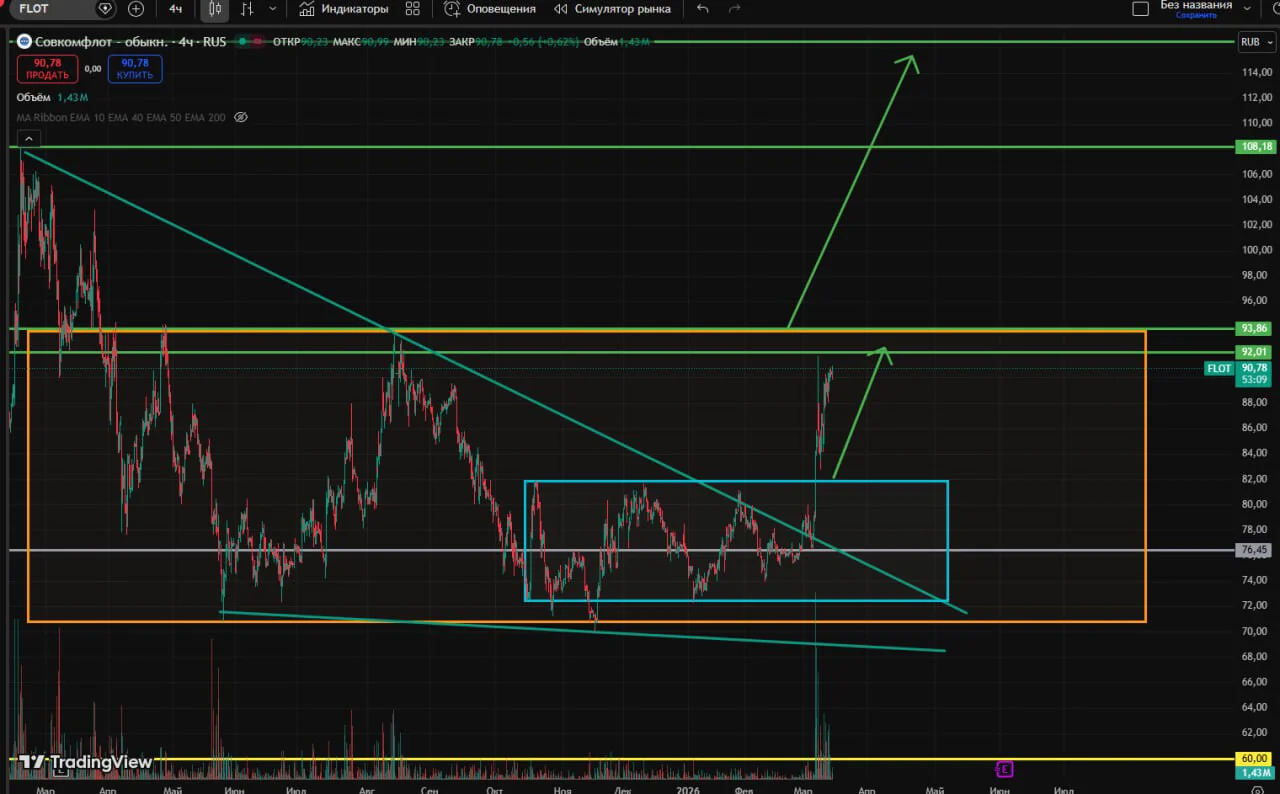The image size is (1280, 794).
Task: Open the Оповещения alerts menu
Action: tap(490, 9)
